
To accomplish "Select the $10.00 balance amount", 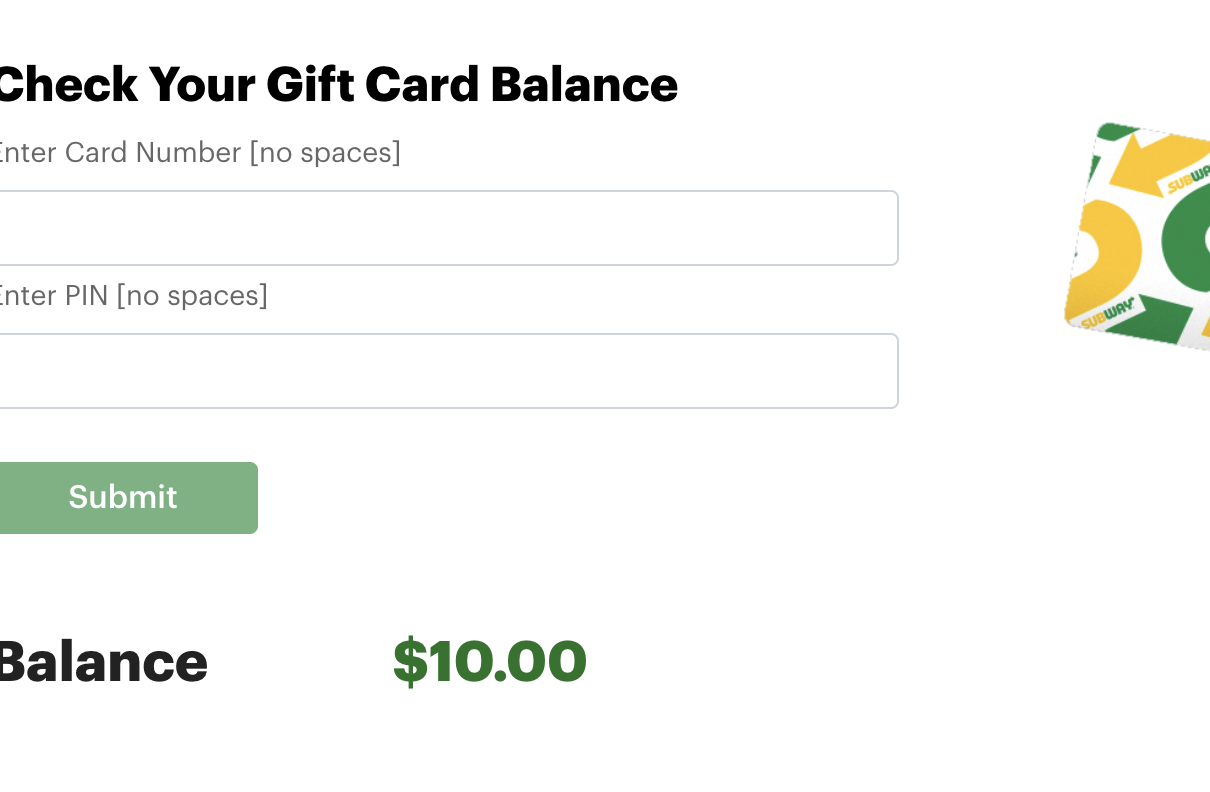I will tap(489, 662).
